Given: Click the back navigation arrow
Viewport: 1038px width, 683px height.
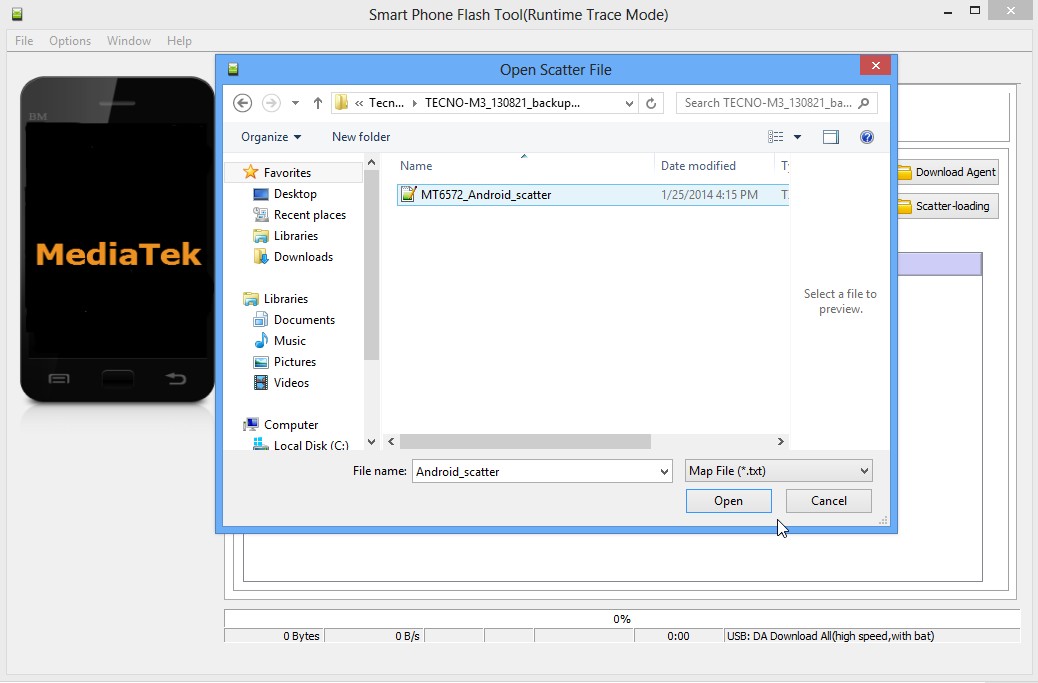Looking at the screenshot, I should [242, 102].
